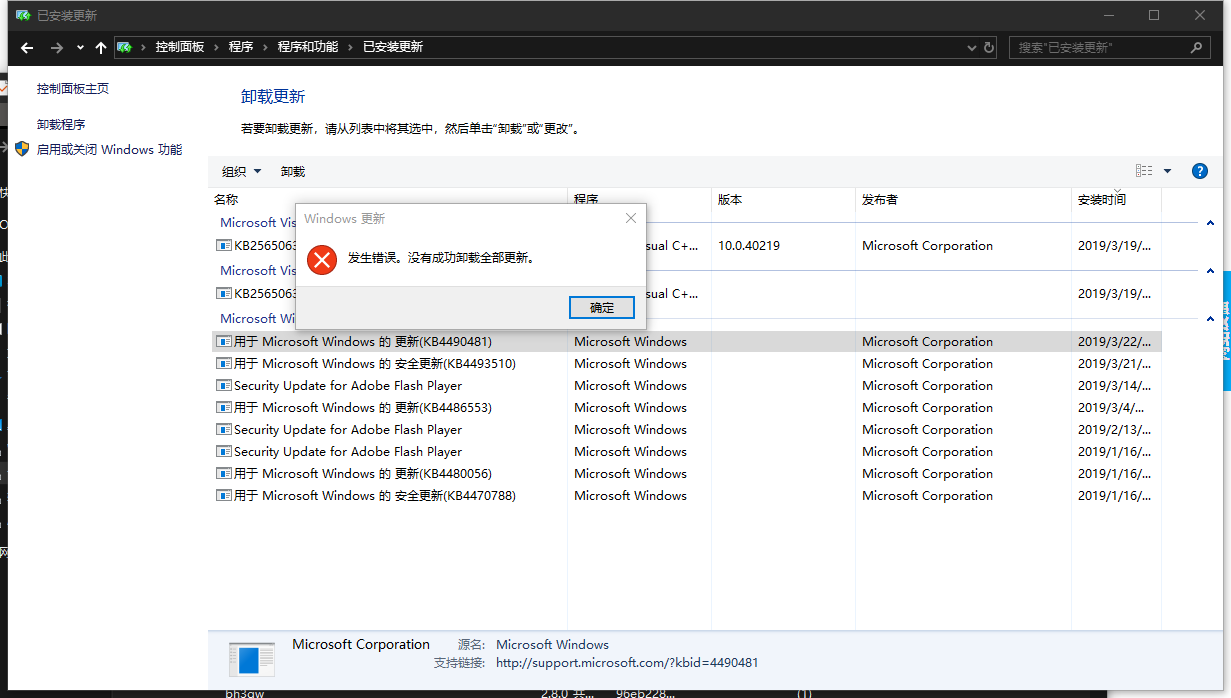Collapse the first Microsoft Visual C++ group
1231x698 pixels.
pos(1210,223)
